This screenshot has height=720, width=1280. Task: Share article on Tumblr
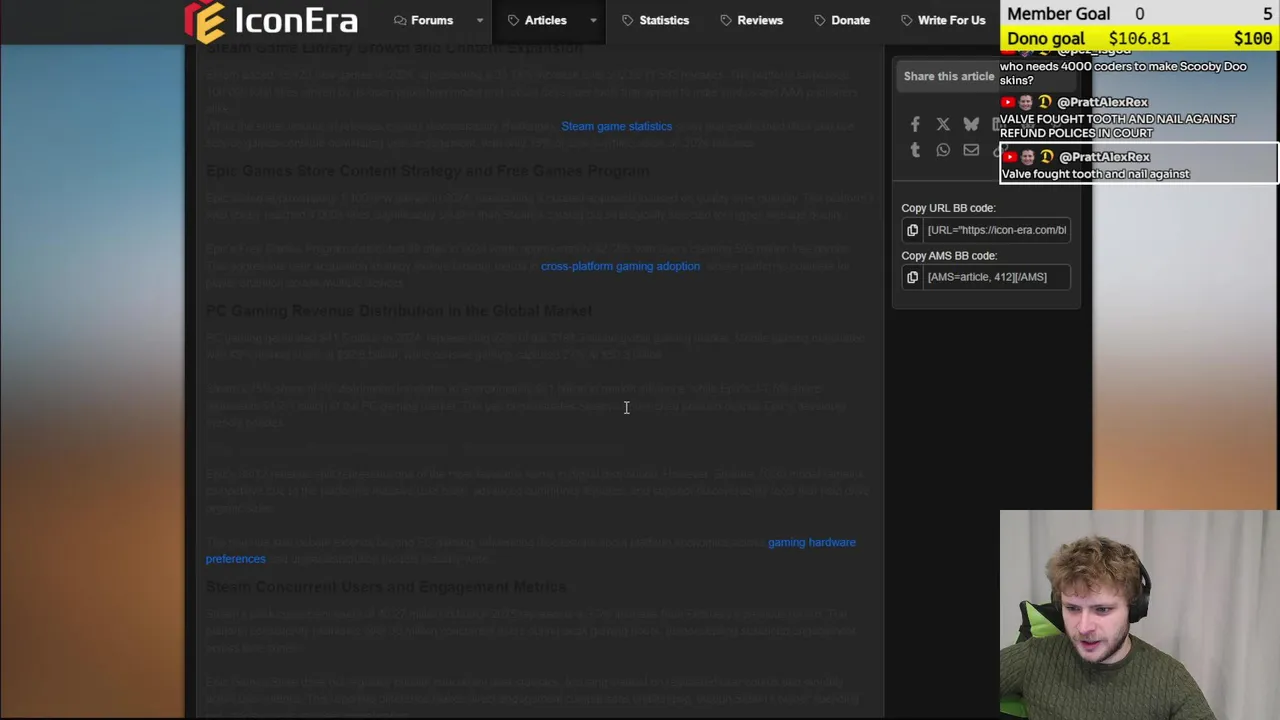click(915, 150)
